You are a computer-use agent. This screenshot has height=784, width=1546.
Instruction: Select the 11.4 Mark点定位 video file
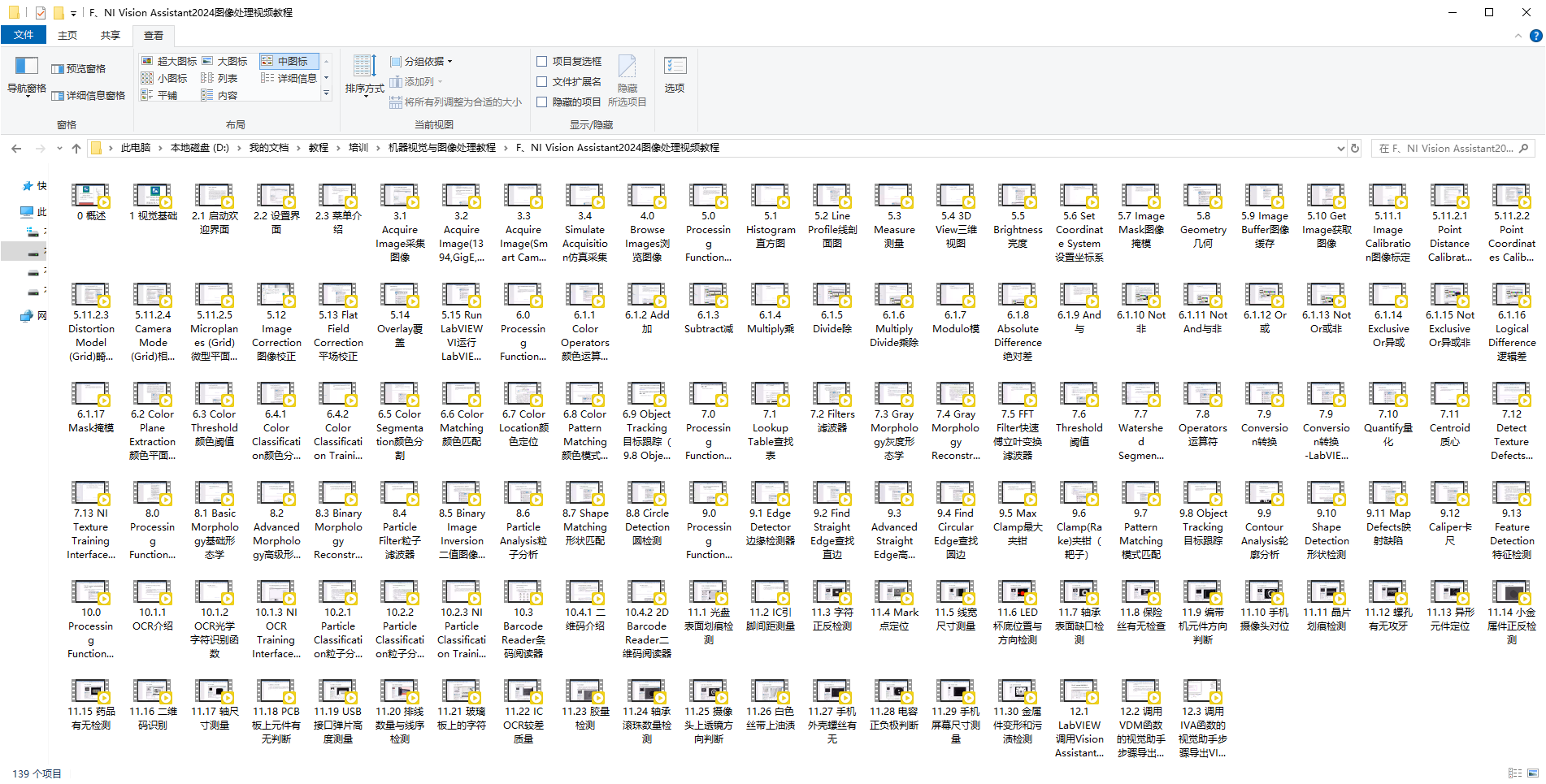tap(894, 605)
